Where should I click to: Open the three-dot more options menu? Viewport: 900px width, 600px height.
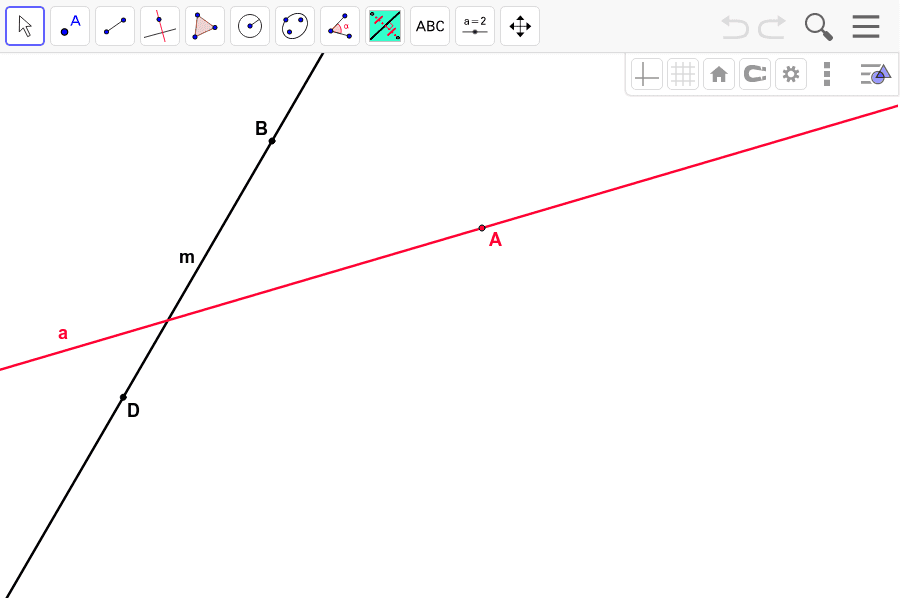pos(827,74)
